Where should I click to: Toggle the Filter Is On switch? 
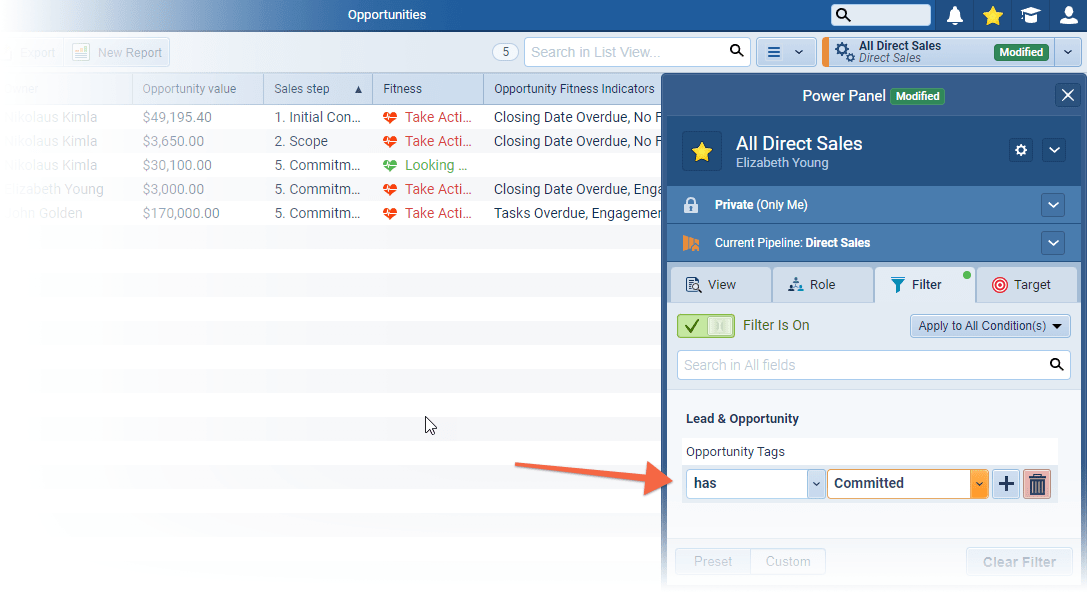point(705,326)
